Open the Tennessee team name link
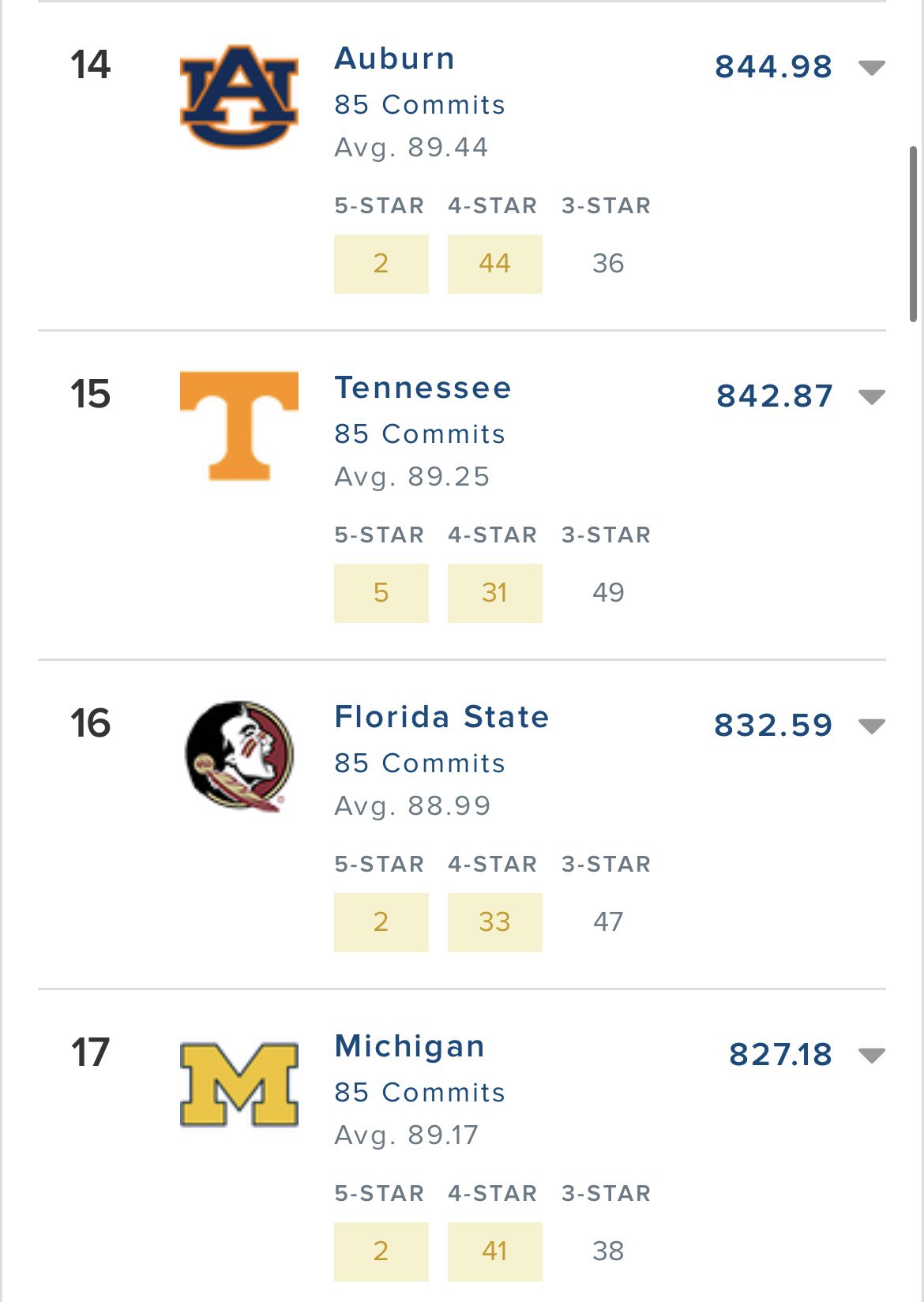Screen dimensions: 924x1302 pyautogui.click(x=423, y=388)
